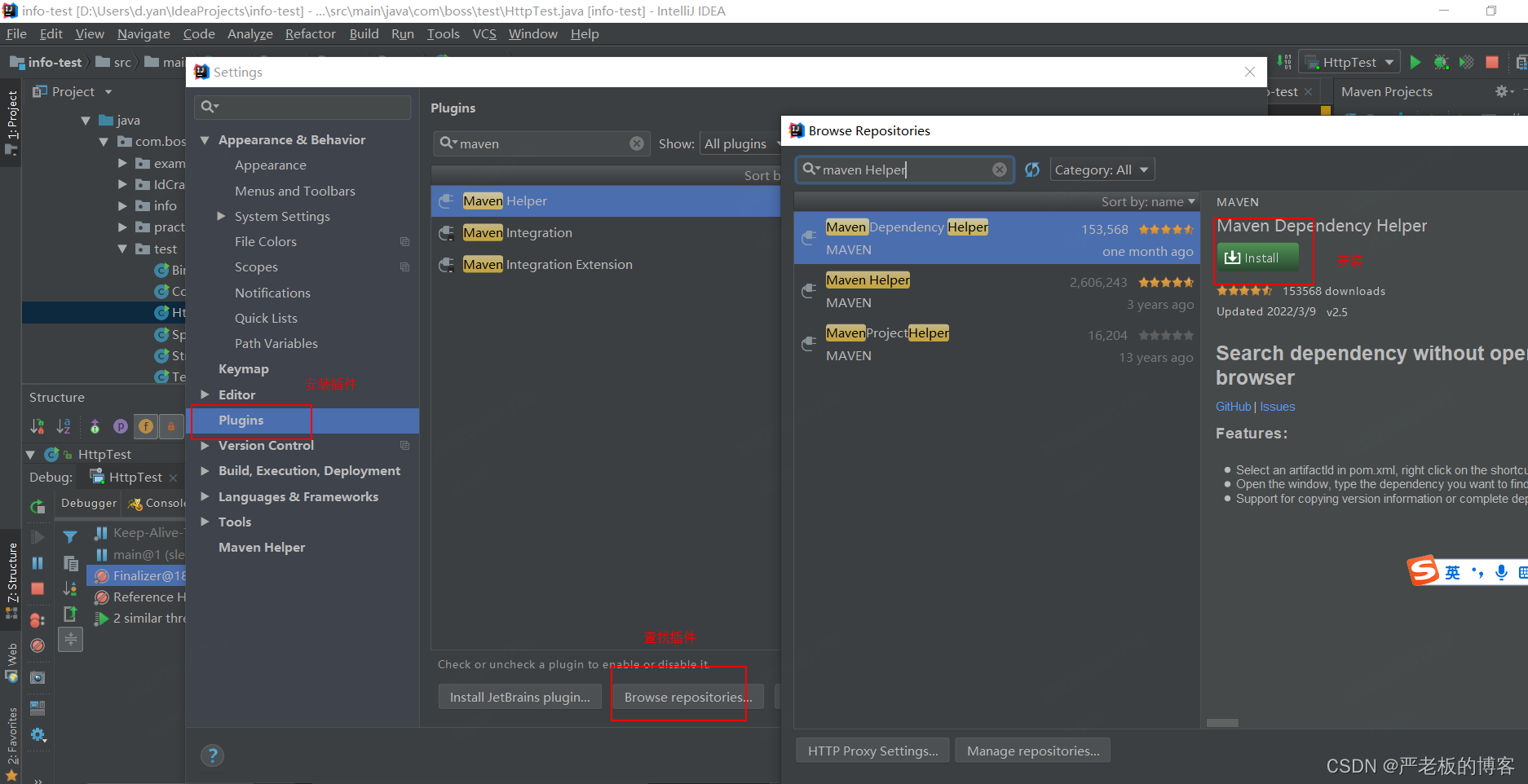1528x784 pixels.
Task: Stop HttpTest in the Debug panel
Action: pyautogui.click(x=38, y=588)
